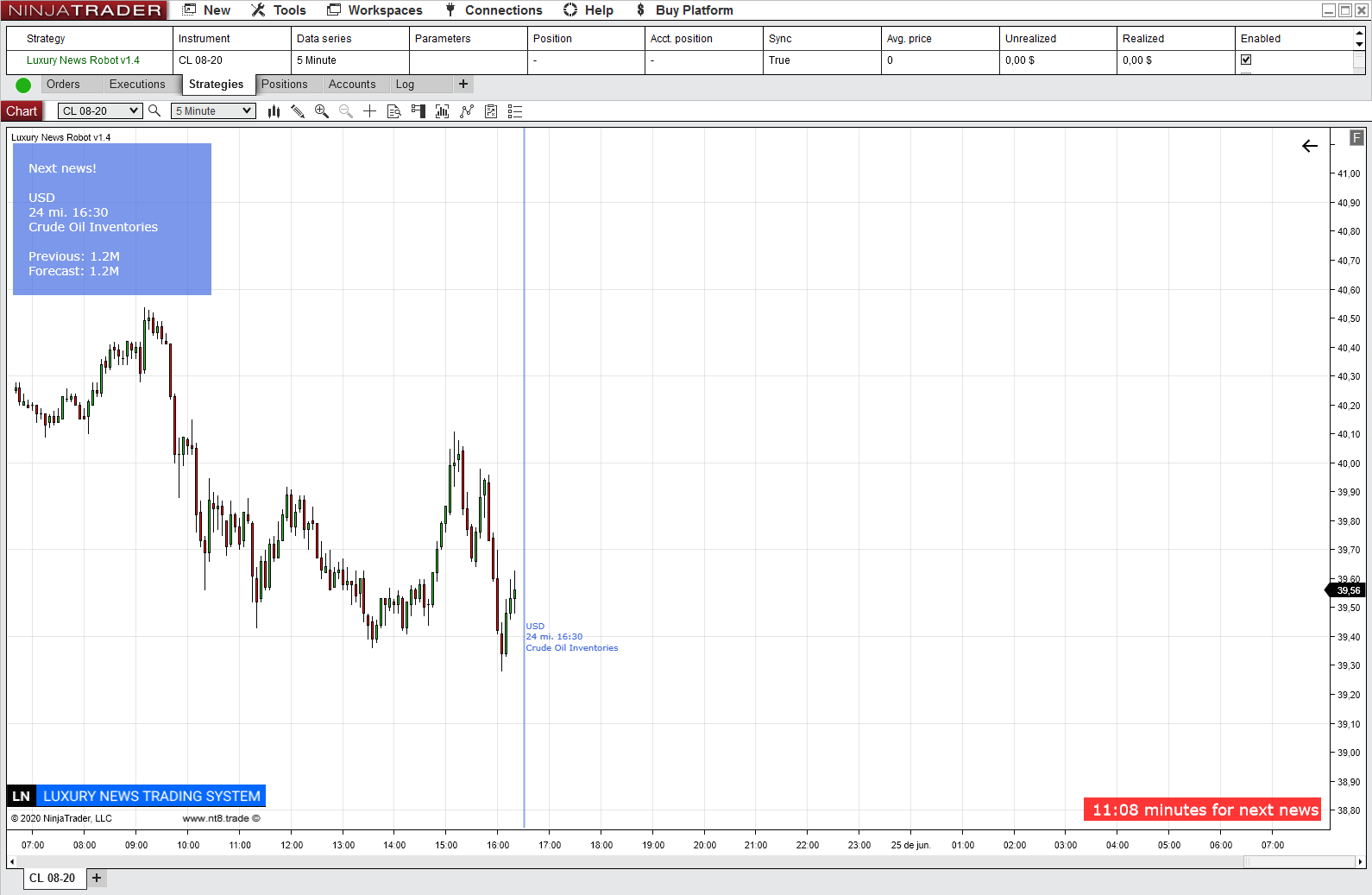The height and width of the screenshot is (895, 1372).
Task: Open the data series bars icon
Action: pos(443,111)
